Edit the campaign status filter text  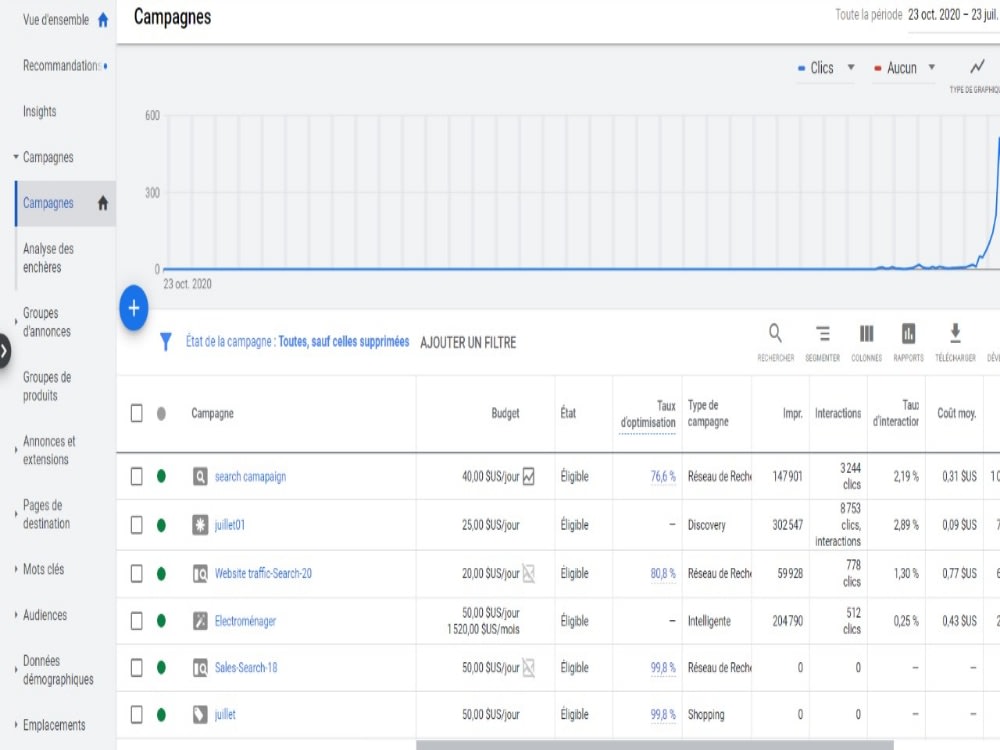click(x=297, y=342)
